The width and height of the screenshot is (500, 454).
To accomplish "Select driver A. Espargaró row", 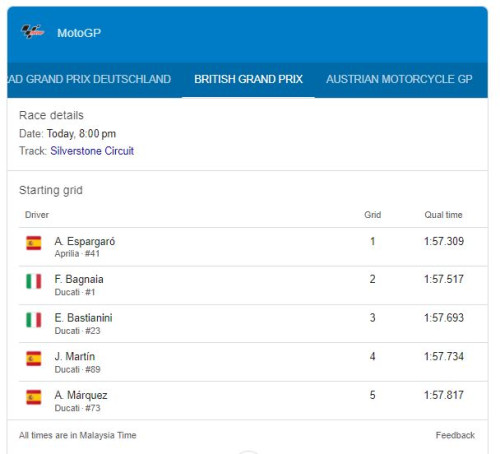I will (253, 247).
